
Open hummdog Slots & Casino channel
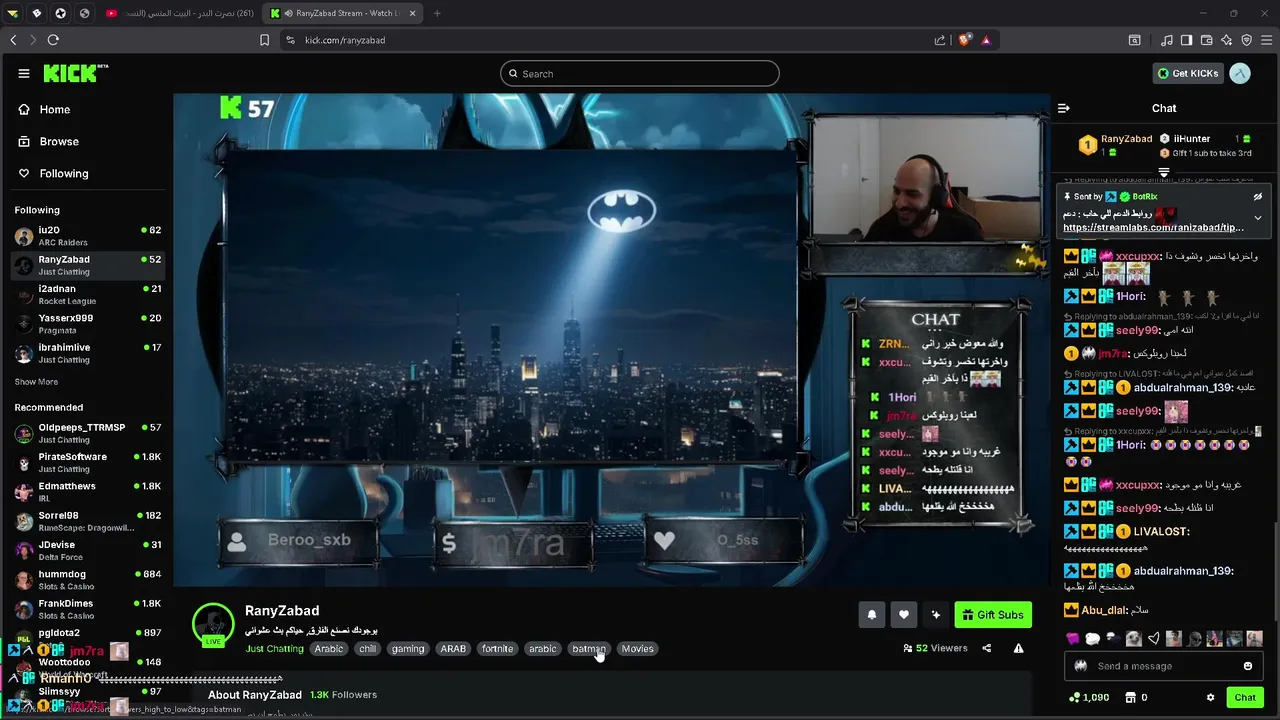click(87, 579)
